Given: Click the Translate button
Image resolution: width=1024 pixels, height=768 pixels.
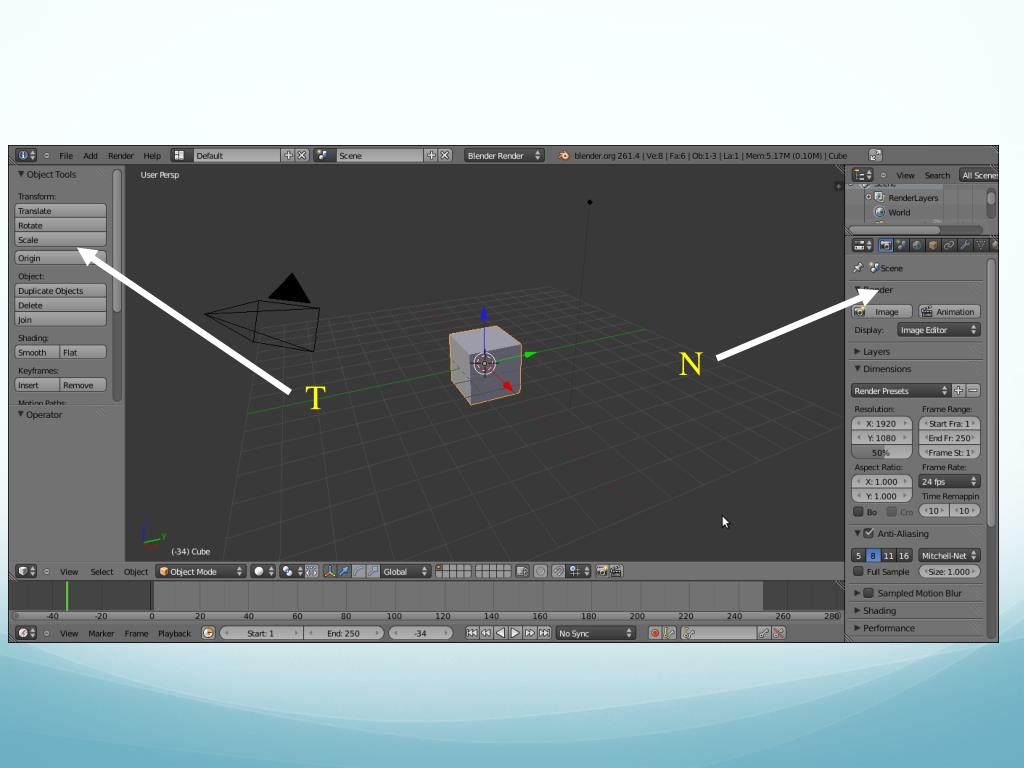Looking at the screenshot, I should (60, 211).
